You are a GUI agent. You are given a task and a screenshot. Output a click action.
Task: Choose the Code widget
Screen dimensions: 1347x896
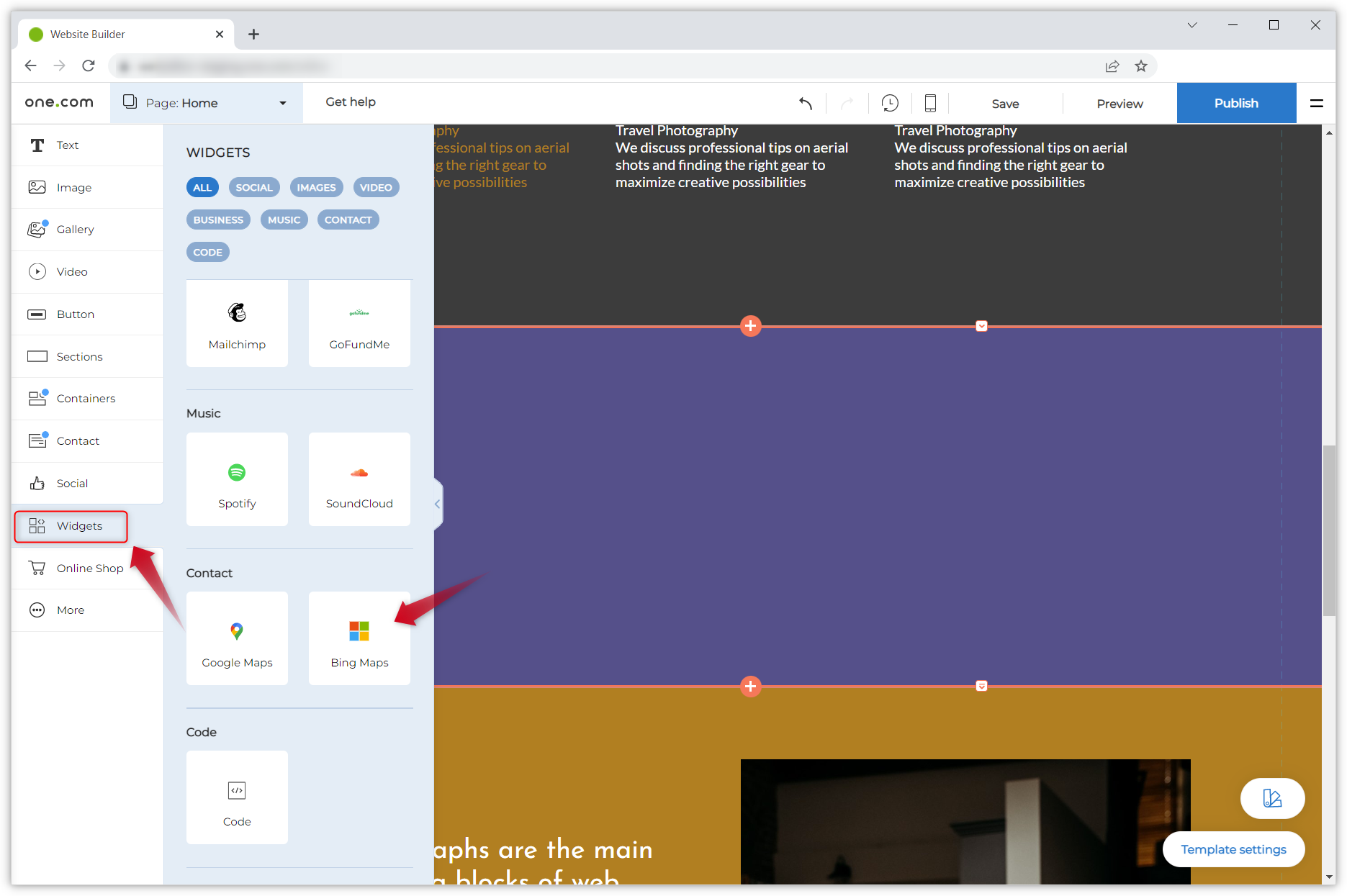coord(237,797)
